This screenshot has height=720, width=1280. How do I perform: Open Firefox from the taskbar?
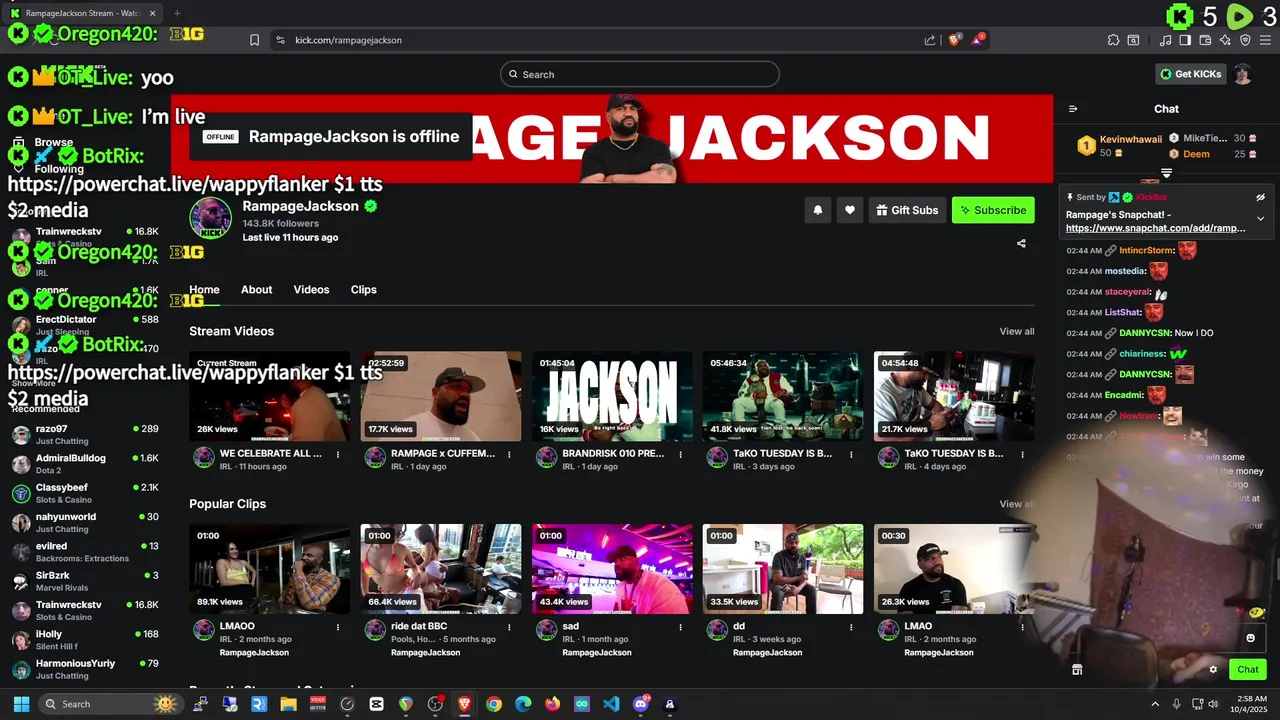pos(552,704)
